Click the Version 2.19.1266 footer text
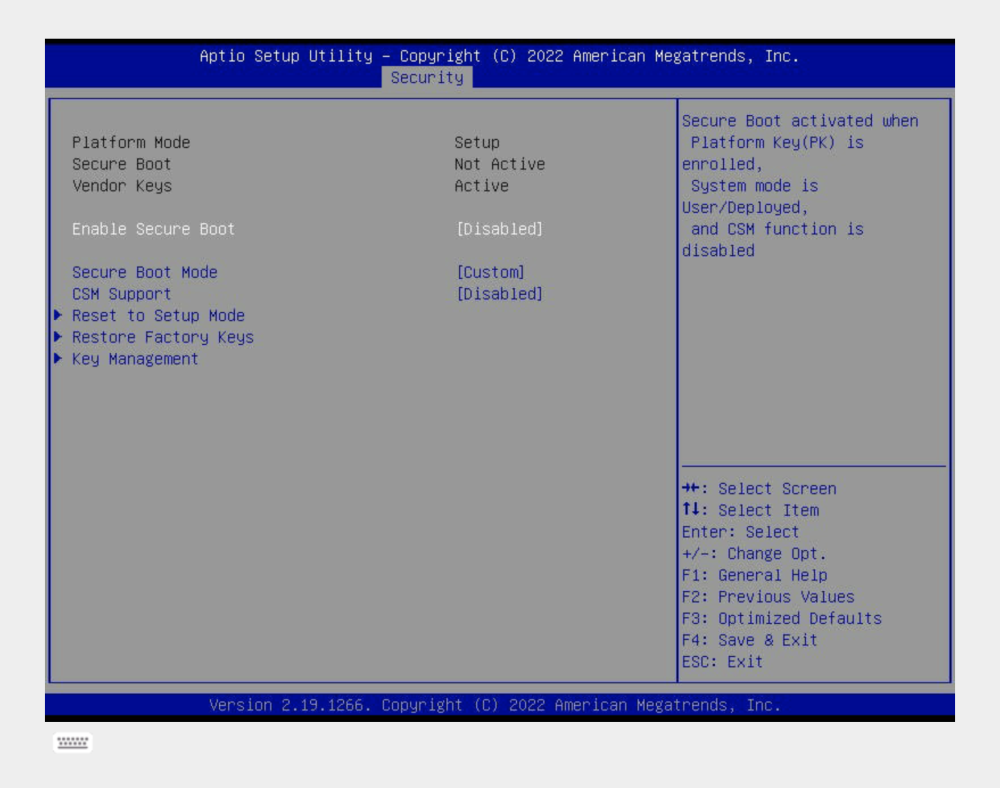 click(x=495, y=705)
